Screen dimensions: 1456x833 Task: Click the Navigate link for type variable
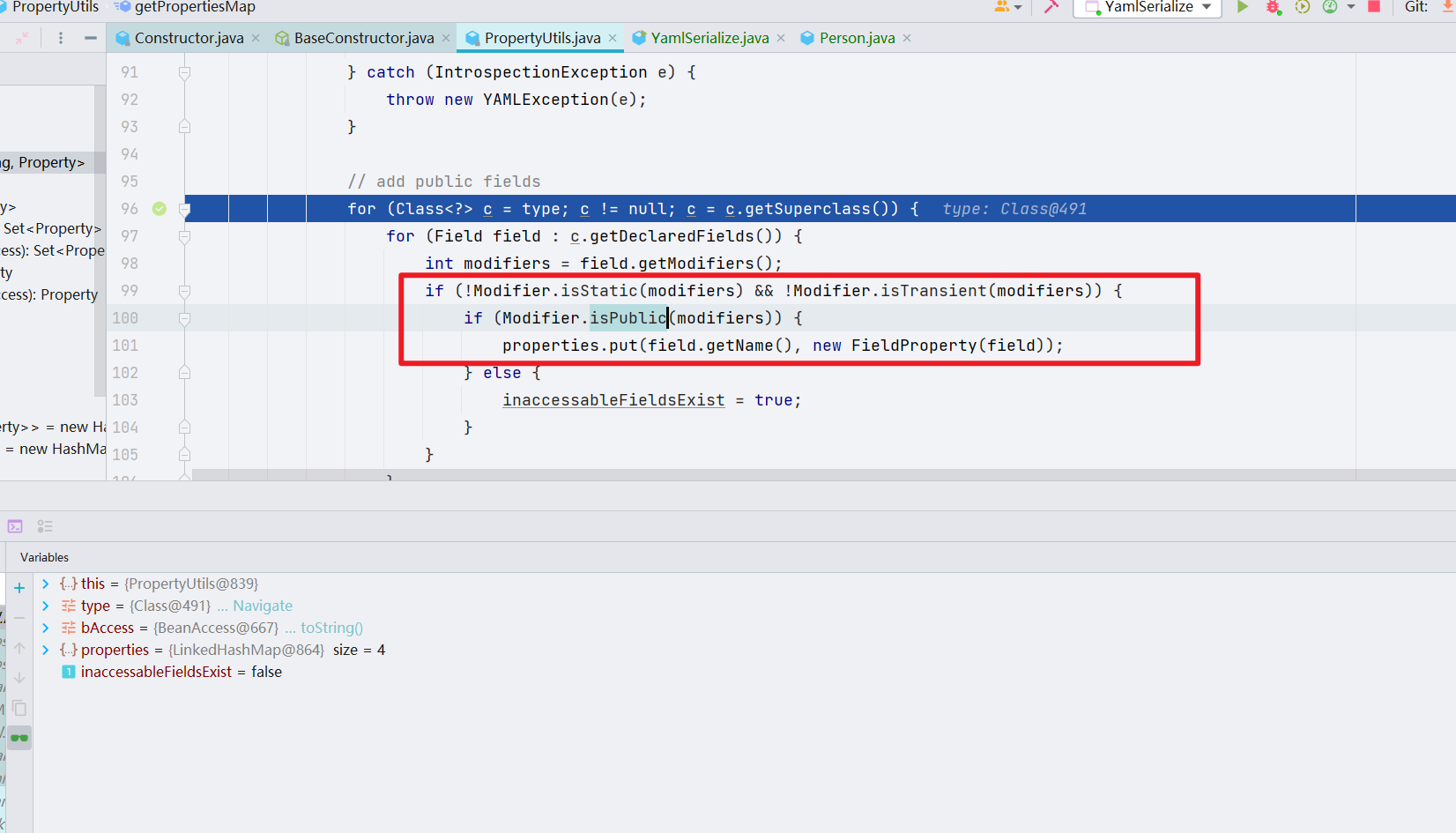click(x=262, y=606)
